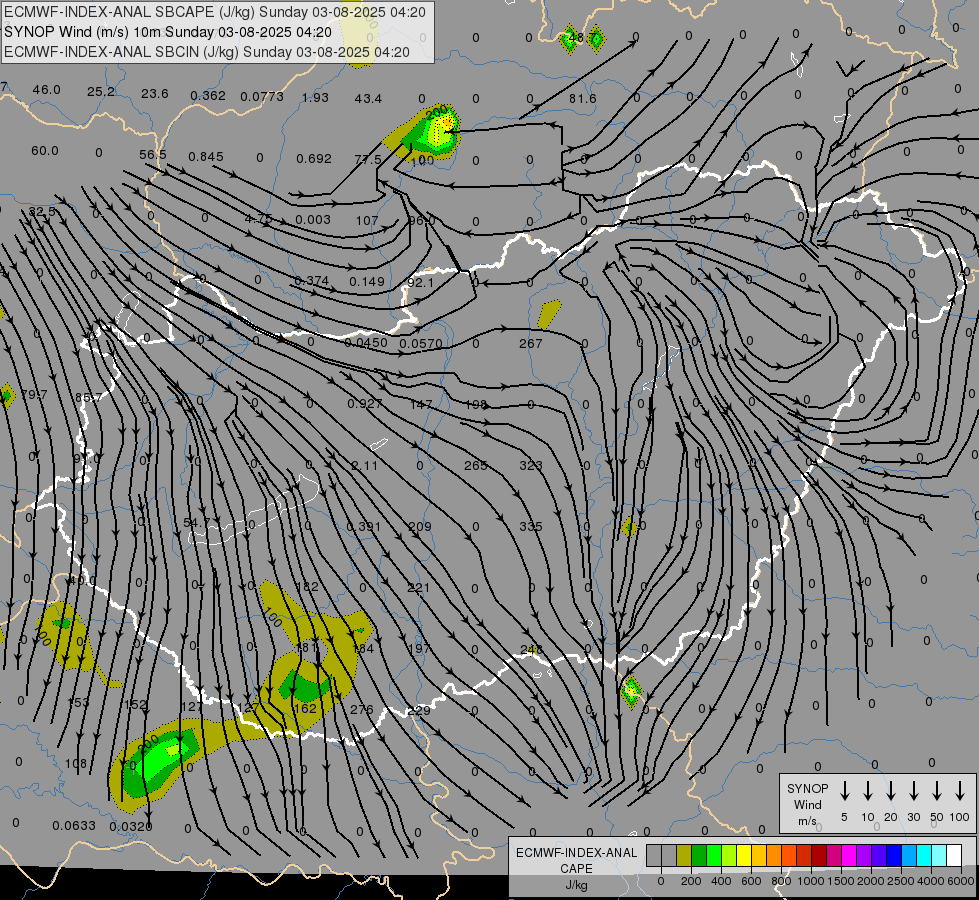This screenshot has height=900, width=979.
Task: Click the 56.5 value on the map
Action: [152, 154]
